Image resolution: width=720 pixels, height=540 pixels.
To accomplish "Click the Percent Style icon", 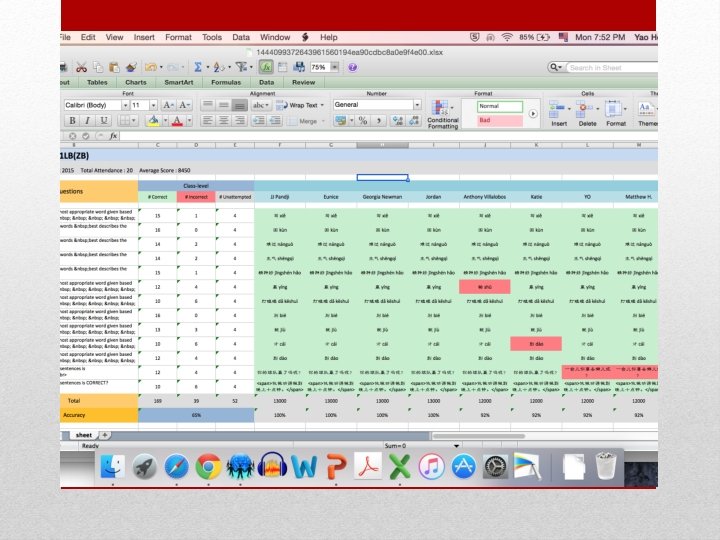I will [x=363, y=121].
